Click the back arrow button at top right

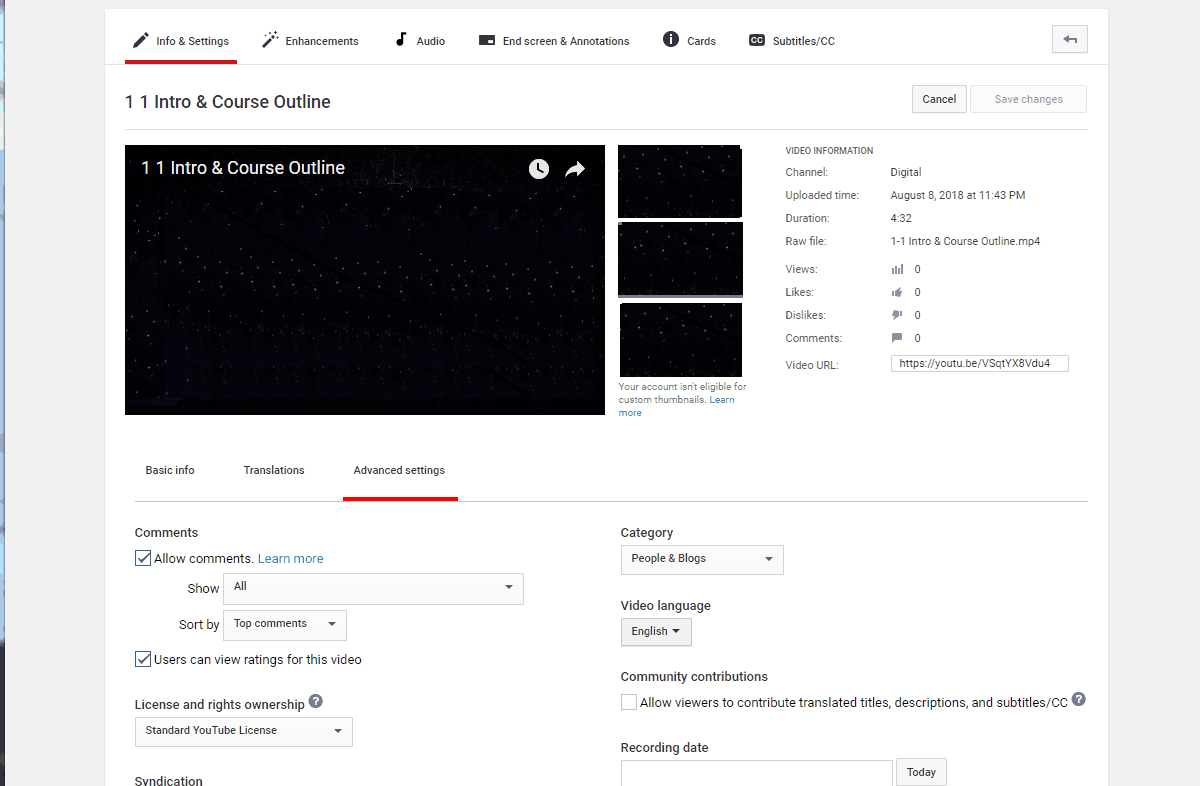click(1070, 39)
